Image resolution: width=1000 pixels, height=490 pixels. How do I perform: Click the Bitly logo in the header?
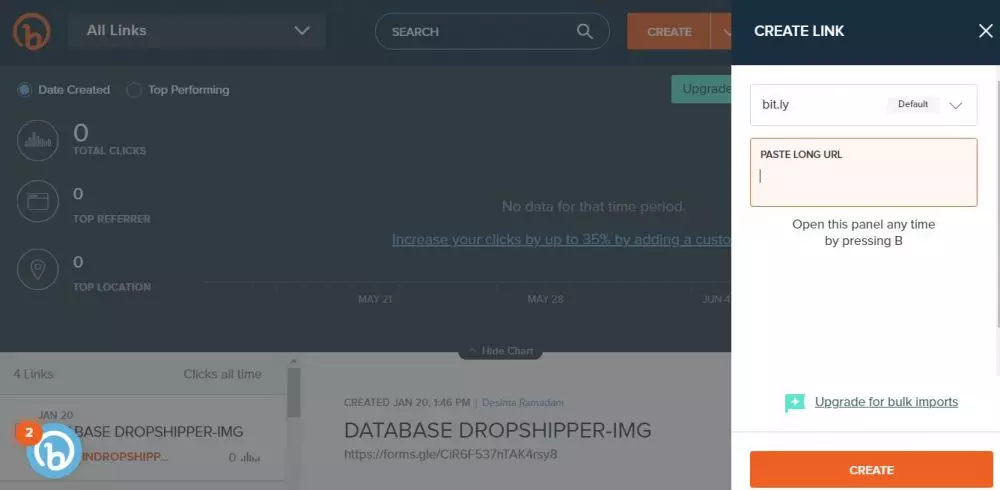tap(31, 31)
